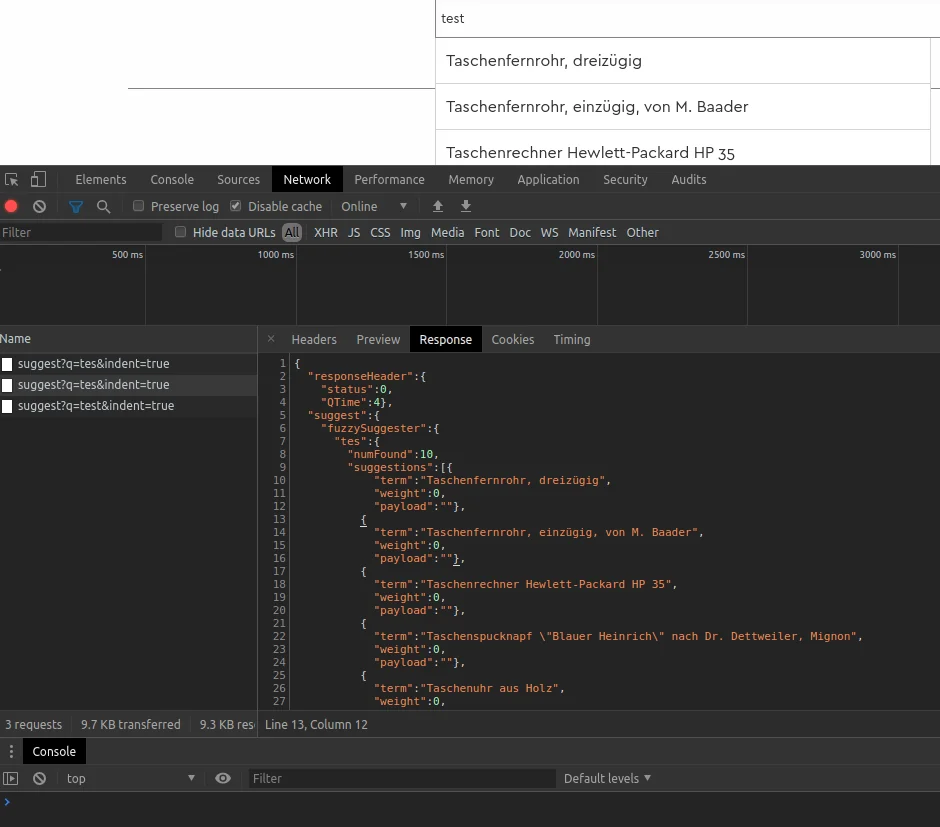
Task: Click the 2500 ms timeline marker
Action: point(726,255)
